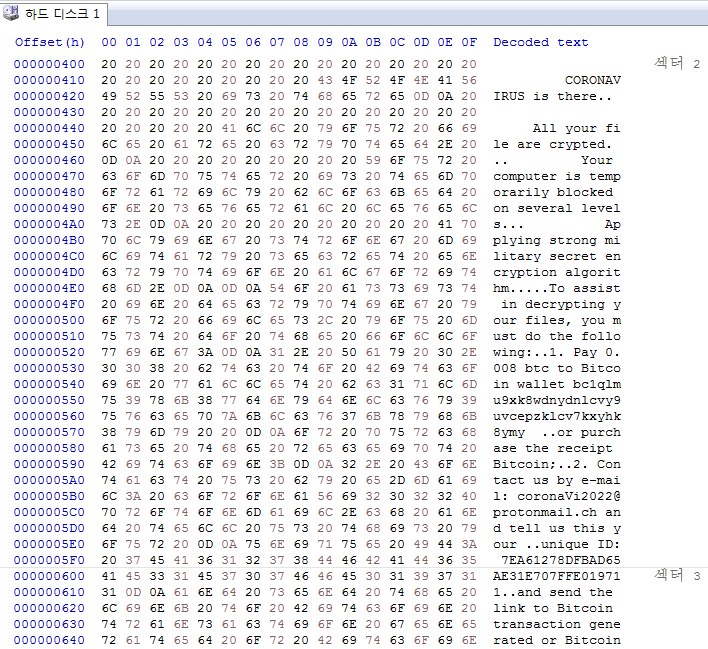
Task: Click decoded text 'tact us by e-mai'
Action: 557,481
